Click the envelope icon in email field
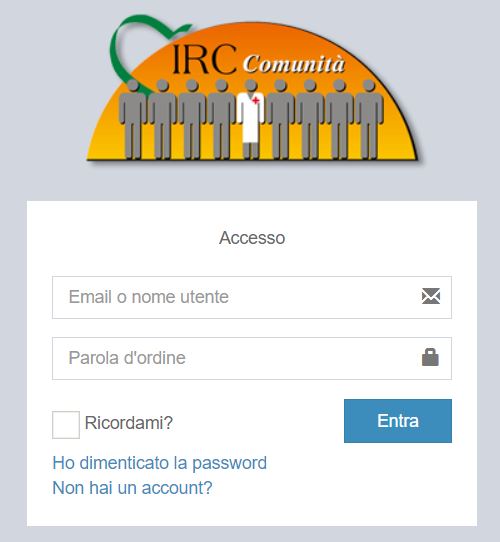The width and height of the screenshot is (500, 542). click(x=430, y=296)
